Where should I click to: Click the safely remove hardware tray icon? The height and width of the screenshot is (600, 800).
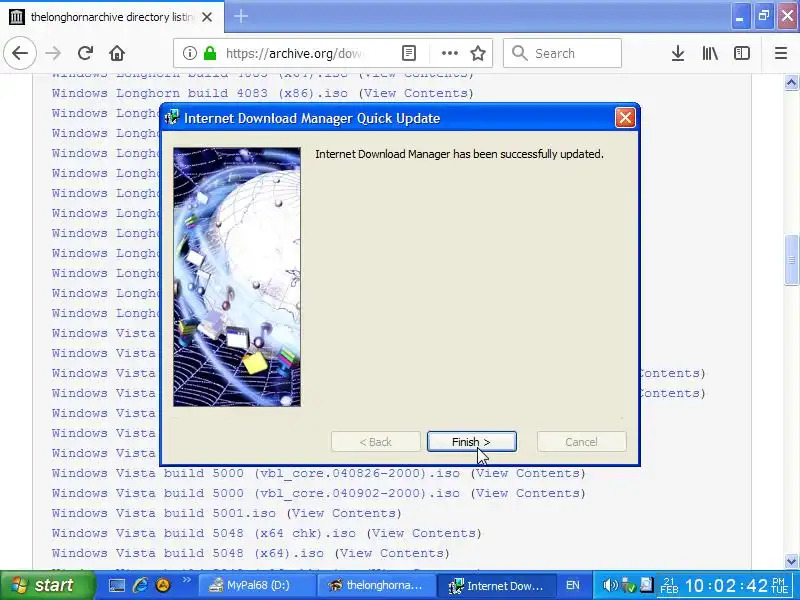click(629, 585)
